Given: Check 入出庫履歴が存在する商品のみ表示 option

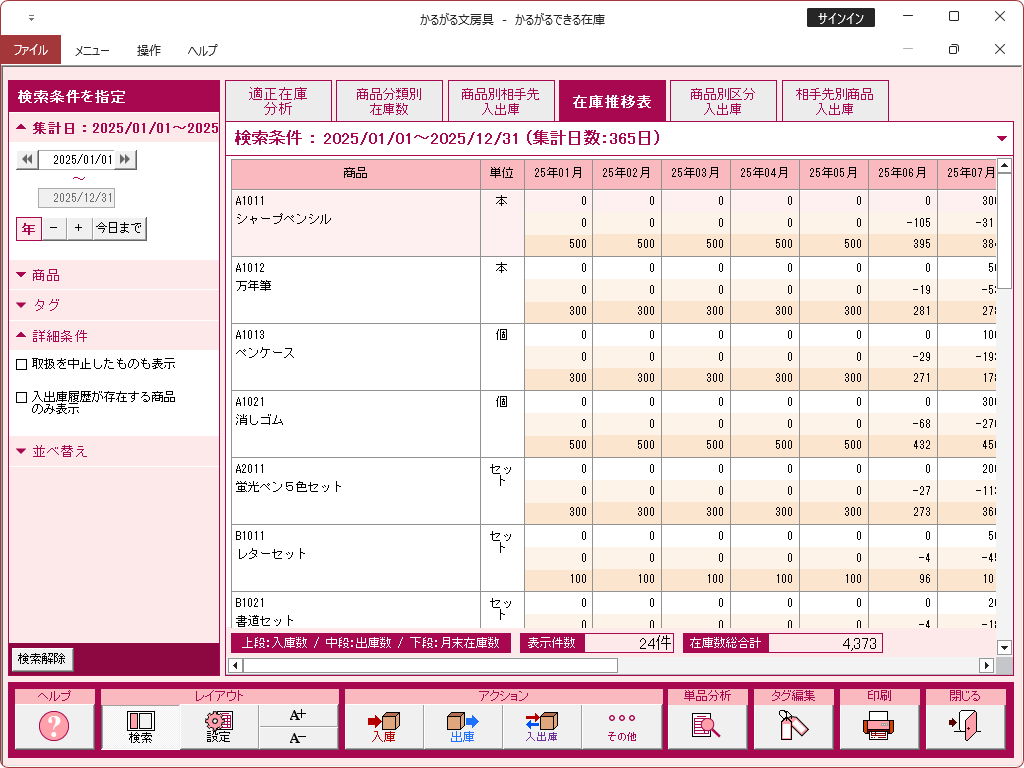Looking at the screenshot, I should click(x=22, y=397).
